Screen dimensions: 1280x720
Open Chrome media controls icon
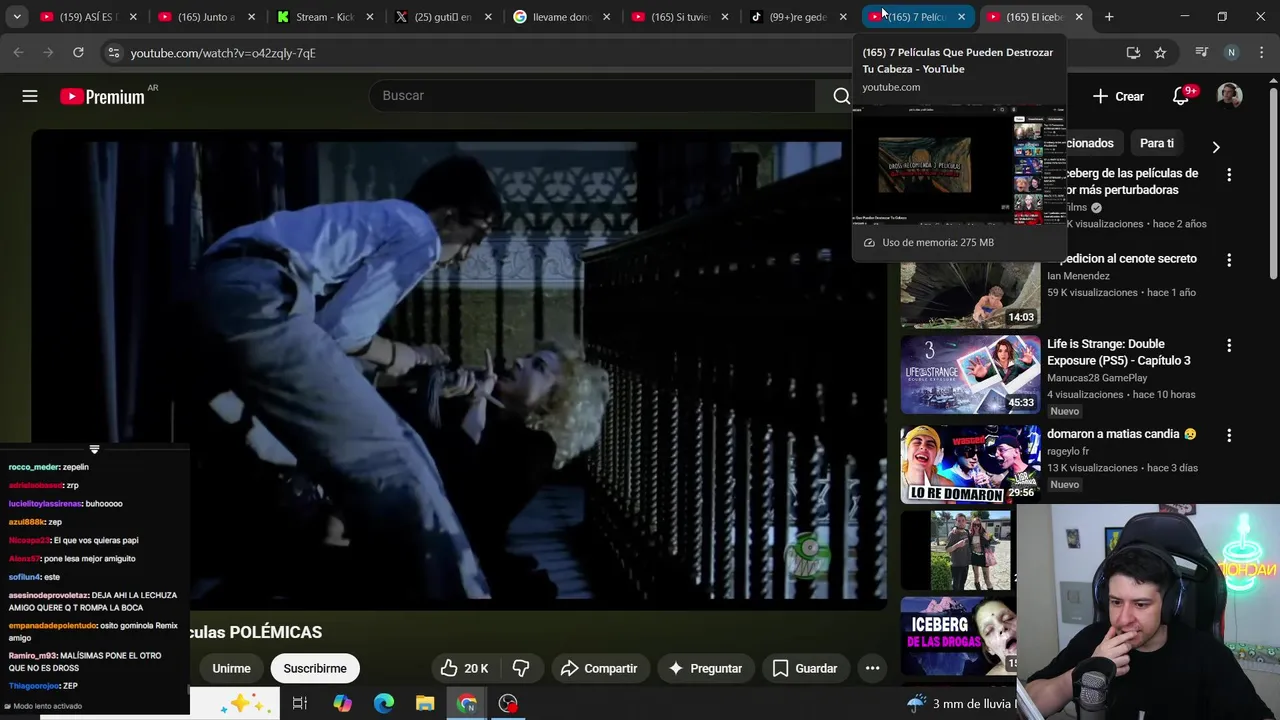point(1202,53)
